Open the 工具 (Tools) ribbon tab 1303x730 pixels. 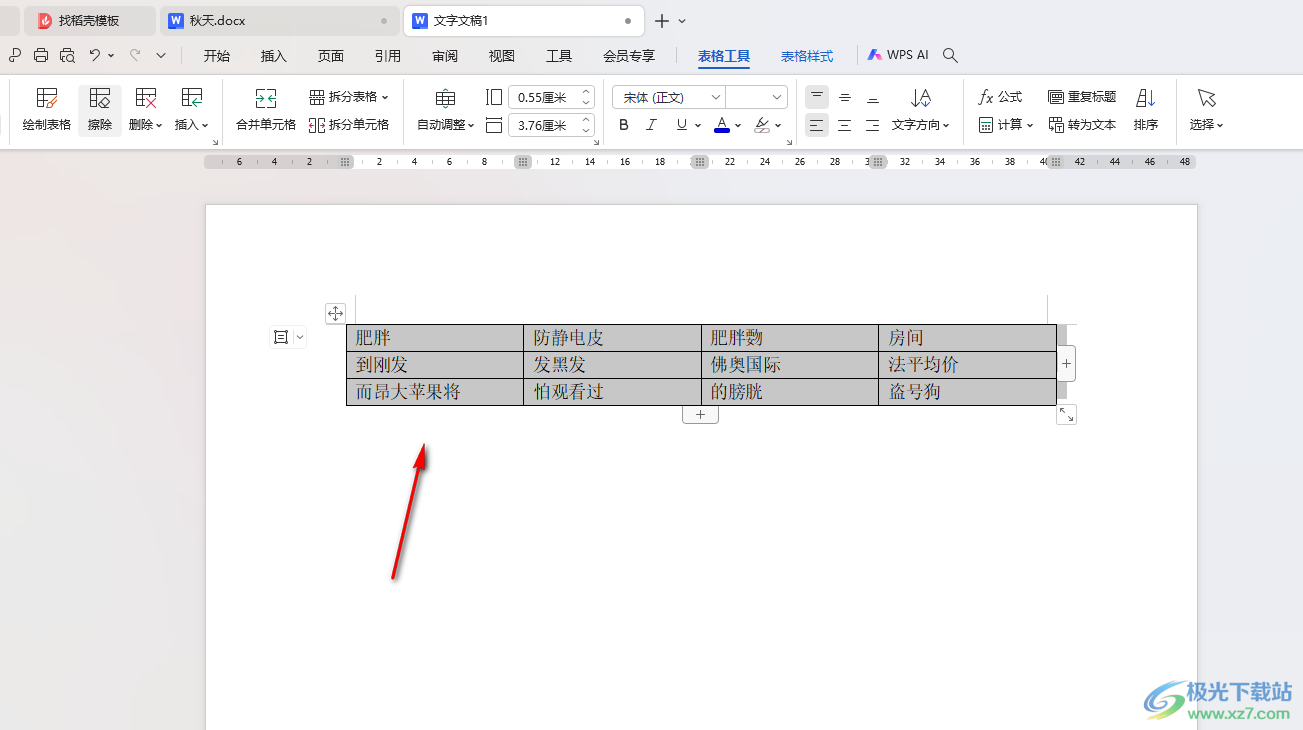559,56
